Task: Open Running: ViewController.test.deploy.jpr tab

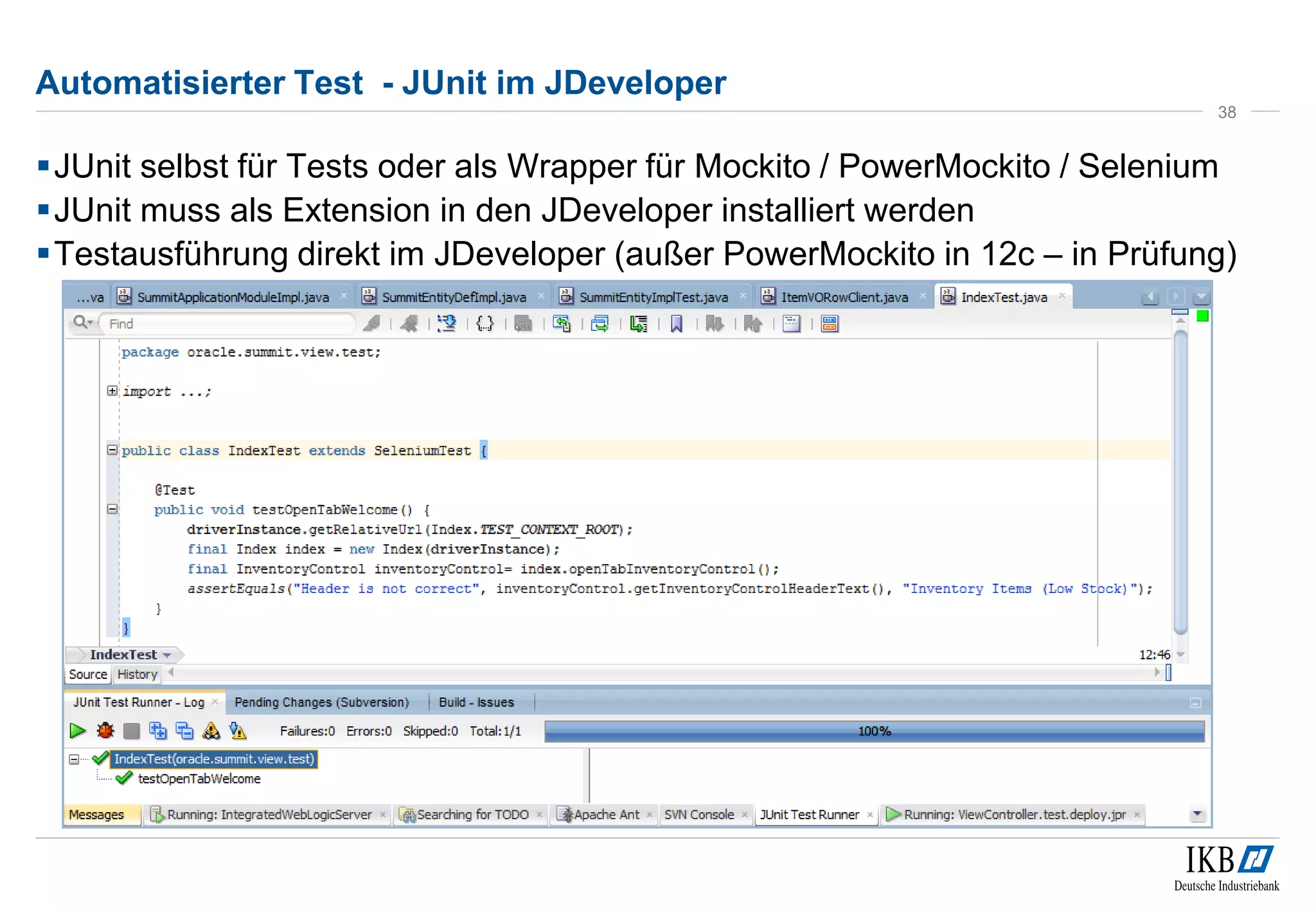Action: pos(1014,815)
